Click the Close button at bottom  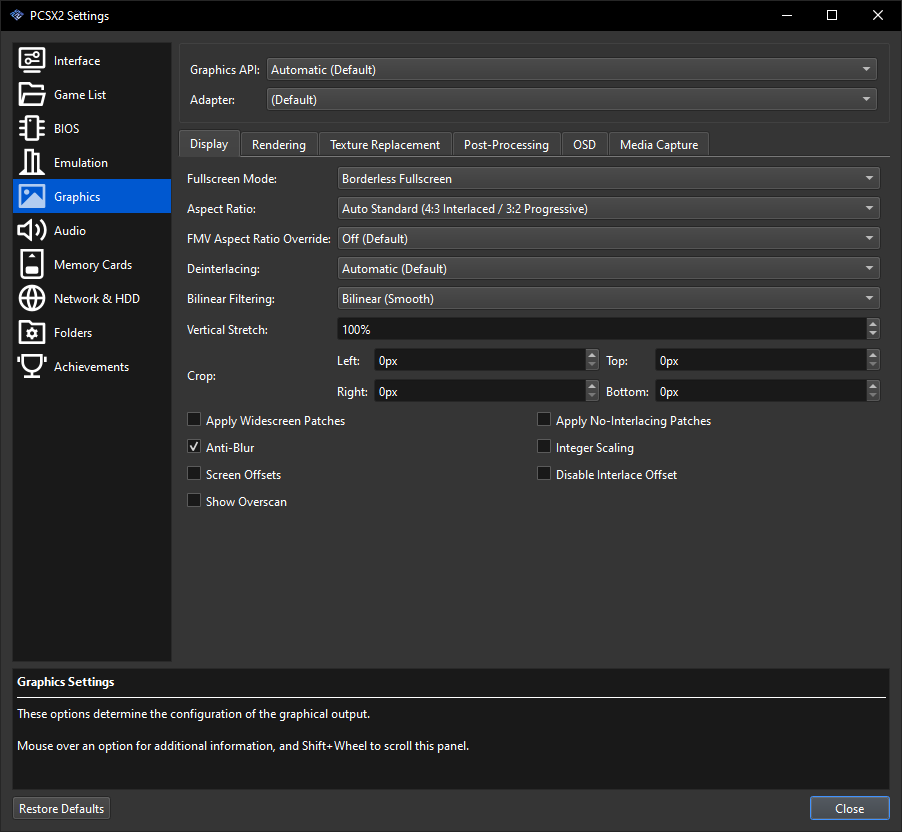tap(850, 808)
